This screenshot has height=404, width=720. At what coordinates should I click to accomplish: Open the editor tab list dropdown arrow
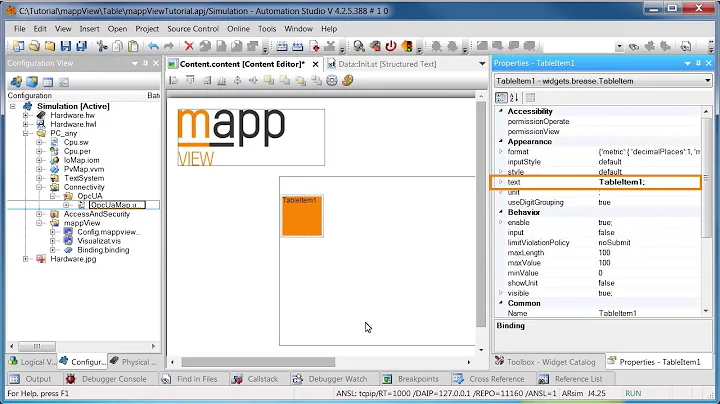[482, 64]
